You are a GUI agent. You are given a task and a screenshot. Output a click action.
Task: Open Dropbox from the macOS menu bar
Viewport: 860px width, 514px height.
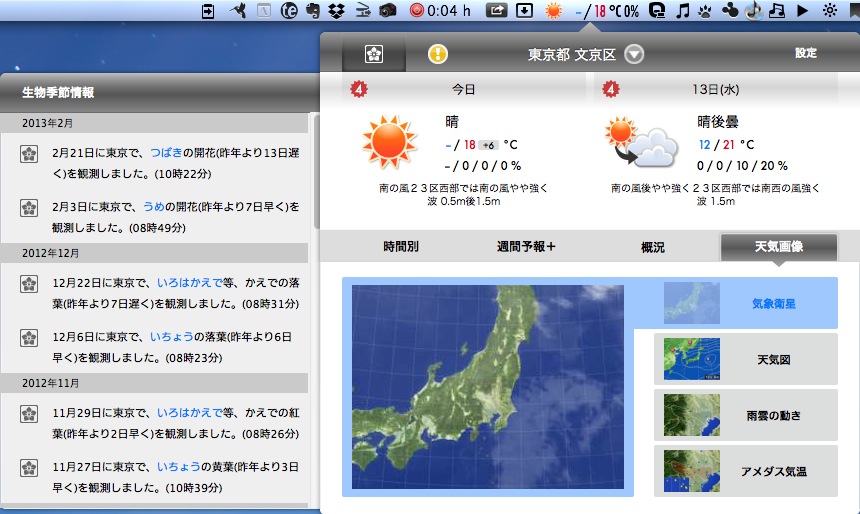(x=337, y=11)
